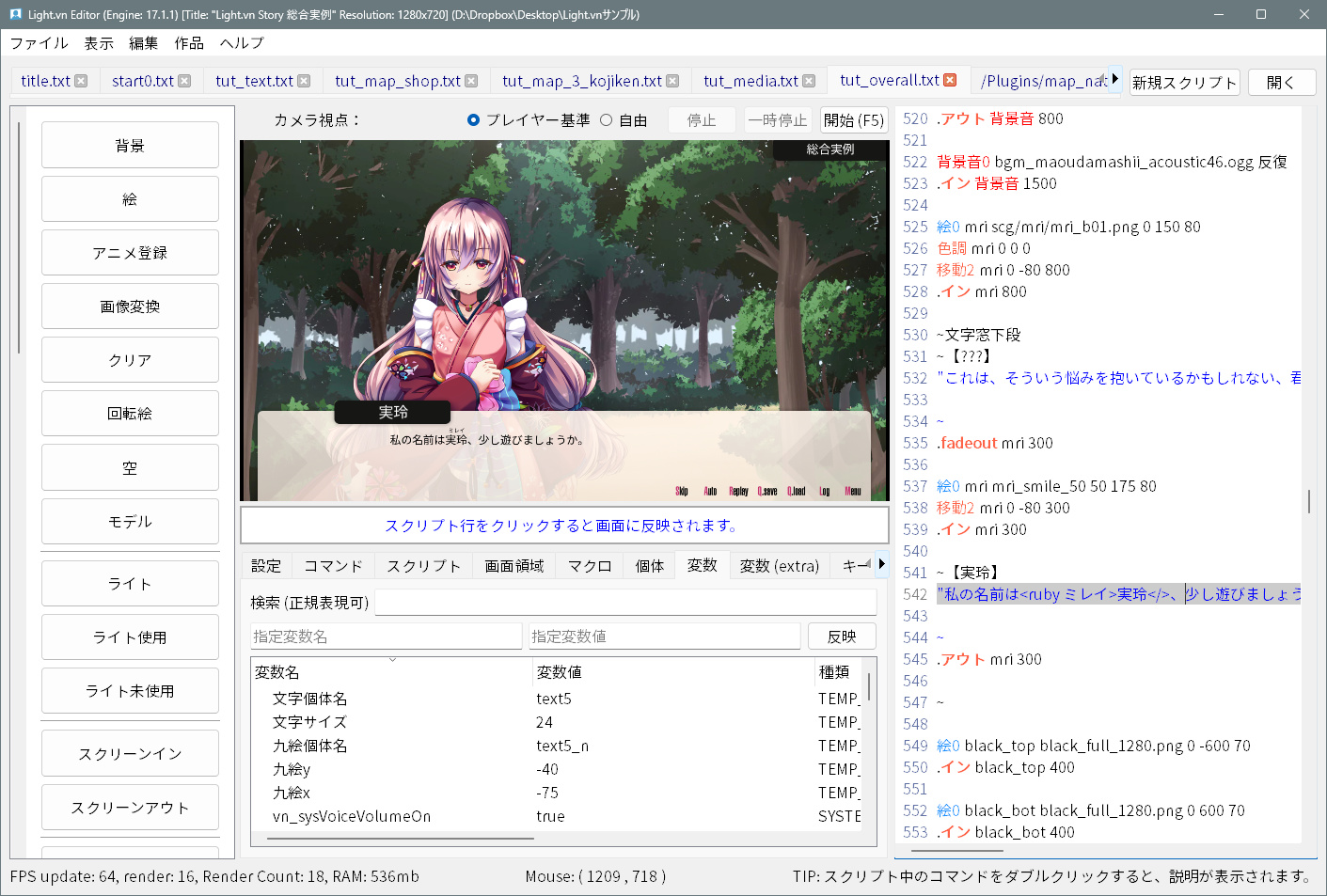This screenshot has width=1327, height=896.
Task: Switch to the マクロ tab
Action: 590,566
